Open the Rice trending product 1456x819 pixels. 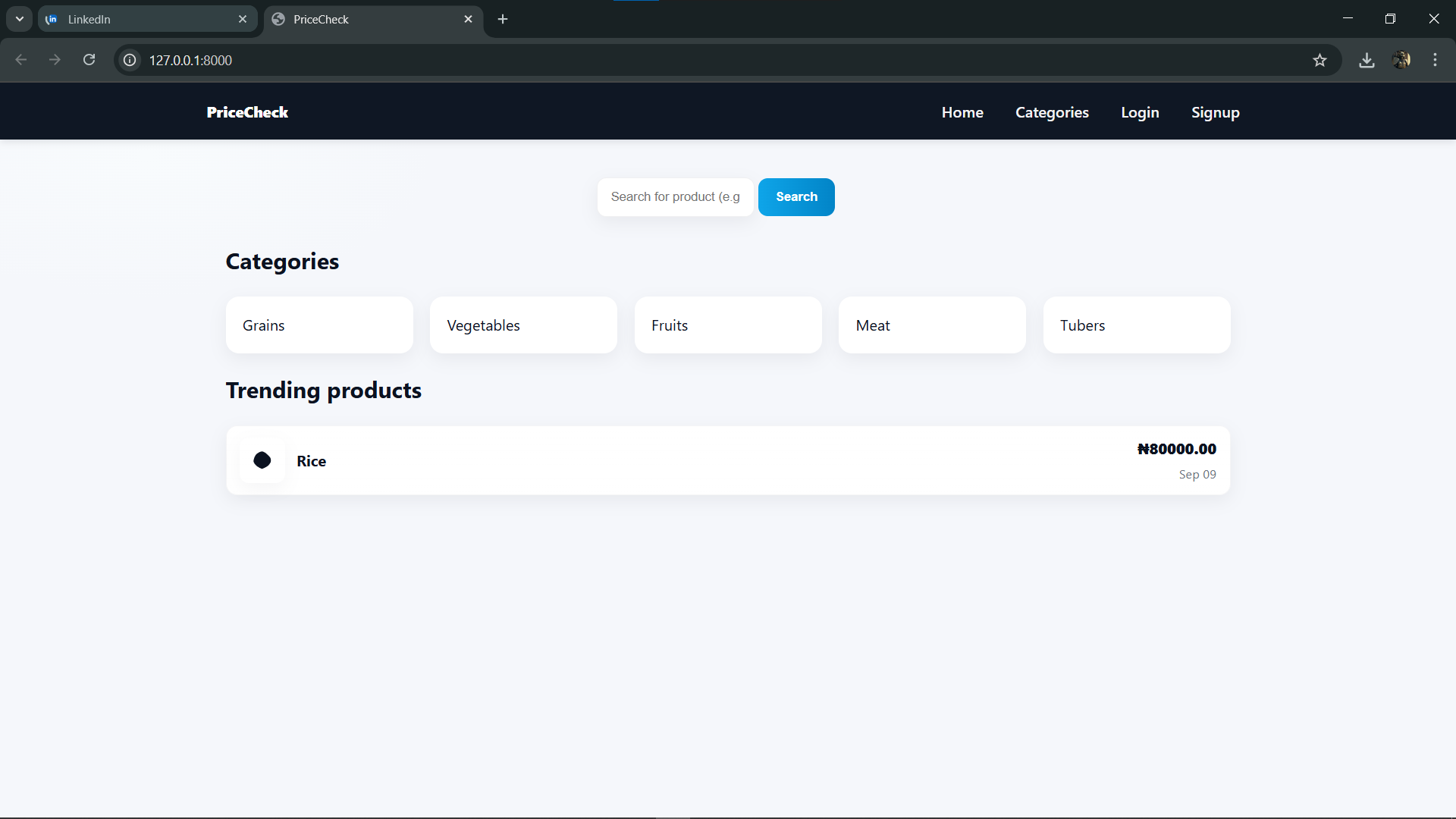click(728, 460)
